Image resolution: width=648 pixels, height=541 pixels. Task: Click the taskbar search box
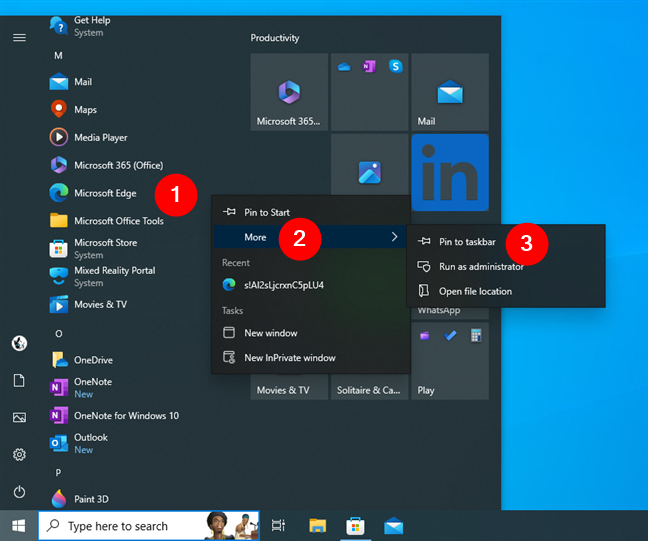[x=130, y=526]
